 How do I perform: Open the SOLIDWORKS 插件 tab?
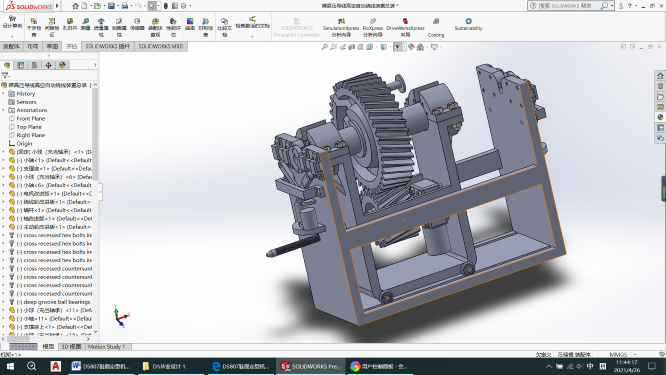[108, 46]
